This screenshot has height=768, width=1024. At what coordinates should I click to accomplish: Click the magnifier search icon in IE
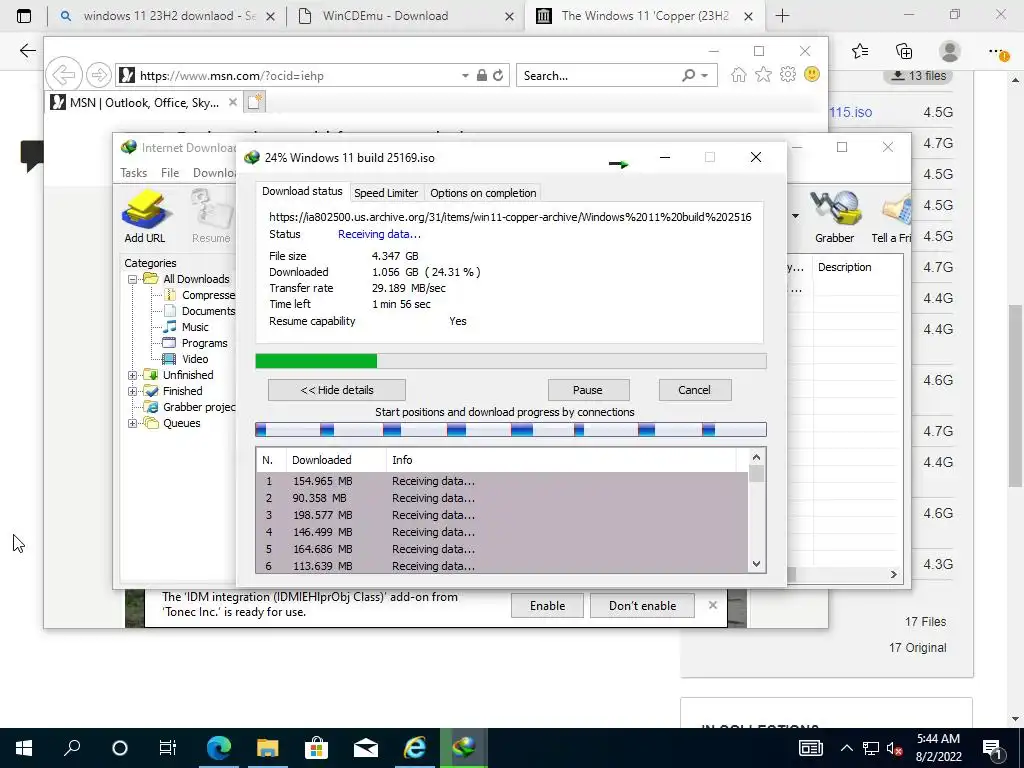(x=688, y=75)
